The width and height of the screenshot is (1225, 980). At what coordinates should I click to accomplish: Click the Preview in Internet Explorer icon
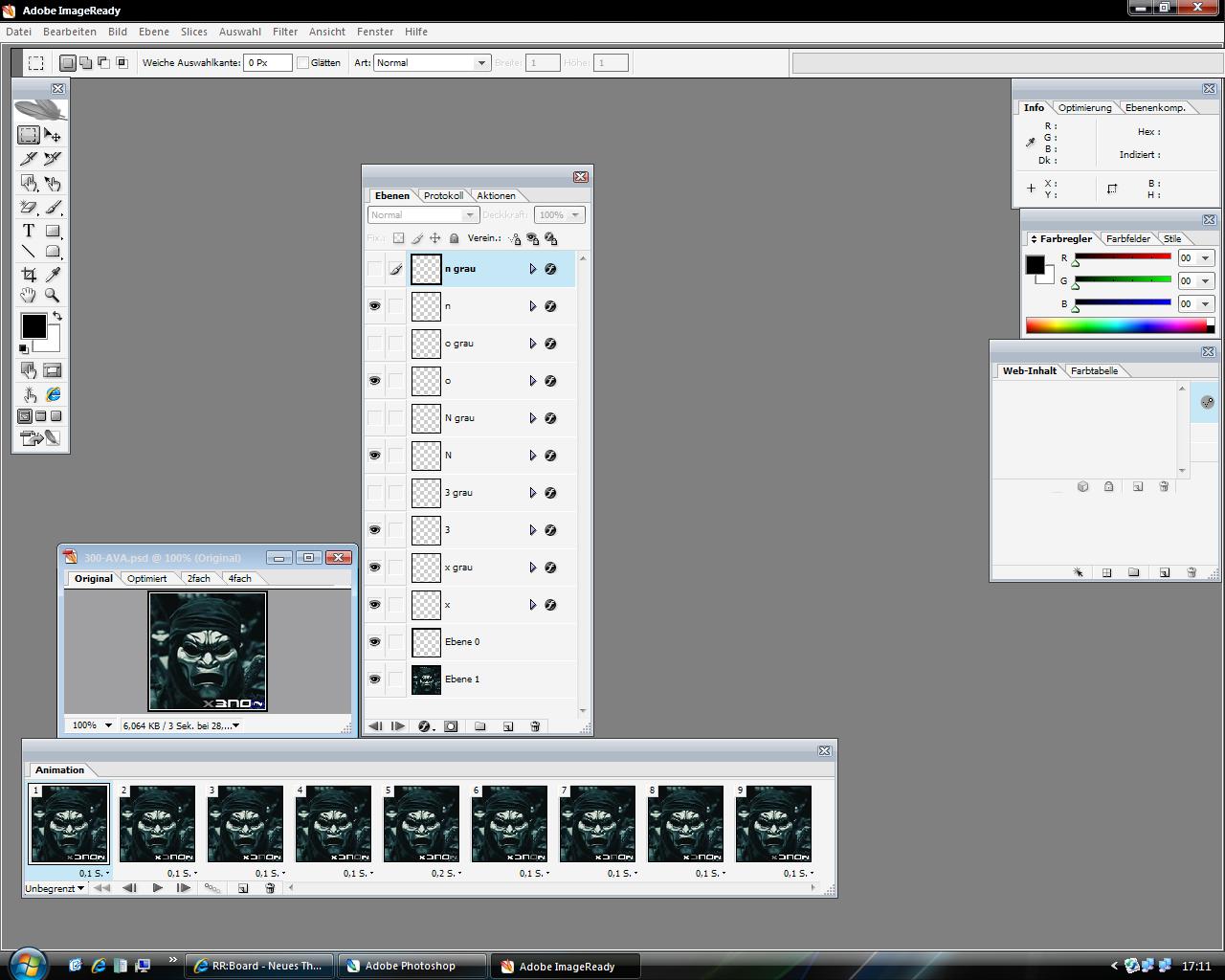tap(53, 394)
